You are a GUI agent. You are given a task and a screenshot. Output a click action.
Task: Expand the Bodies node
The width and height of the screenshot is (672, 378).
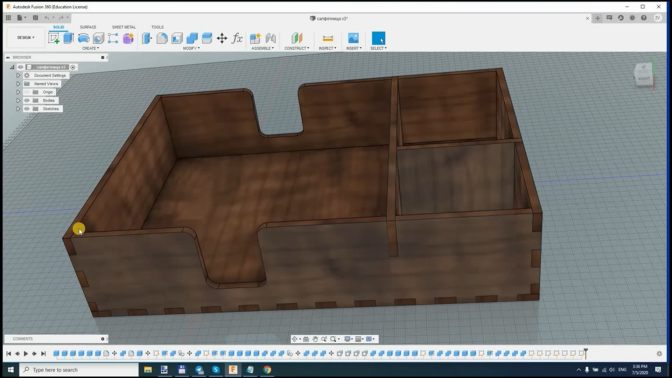(x=18, y=100)
